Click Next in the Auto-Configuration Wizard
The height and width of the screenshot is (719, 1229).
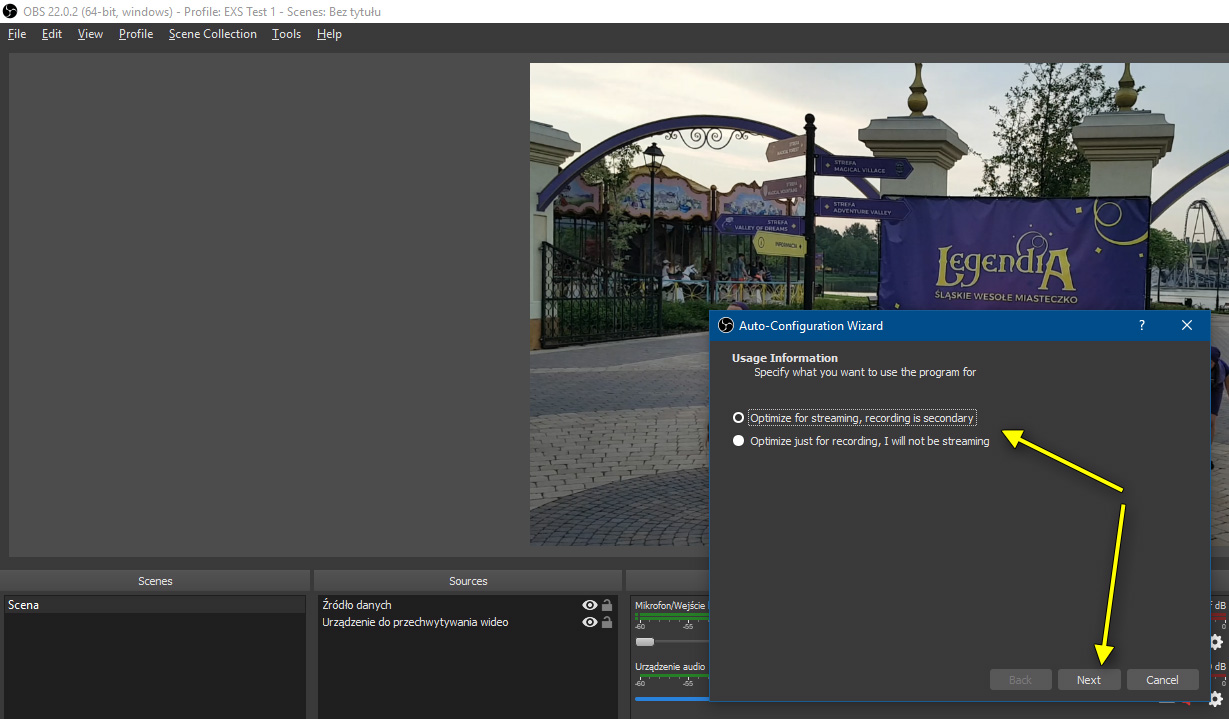click(x=1089, y=680)
